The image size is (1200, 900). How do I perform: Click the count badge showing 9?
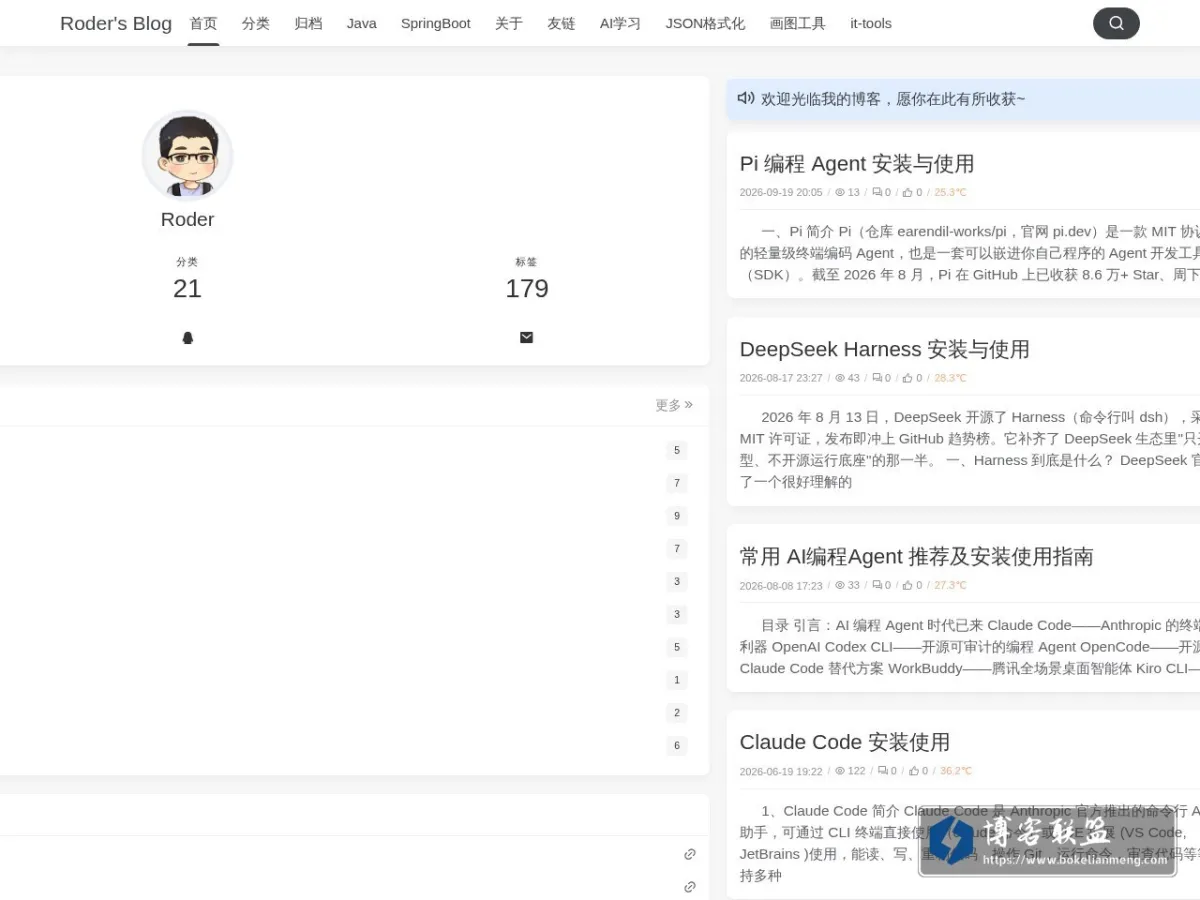677,516
